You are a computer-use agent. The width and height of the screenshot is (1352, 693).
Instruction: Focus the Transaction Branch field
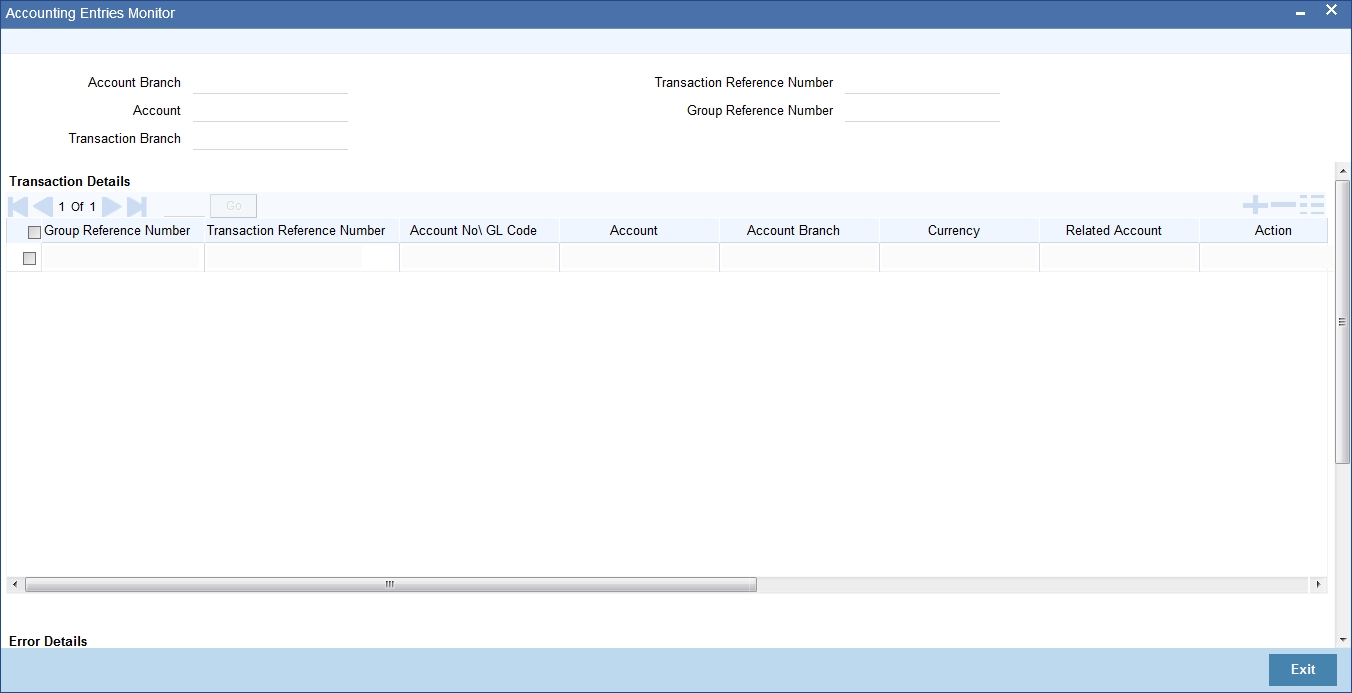tap(270, 138)
